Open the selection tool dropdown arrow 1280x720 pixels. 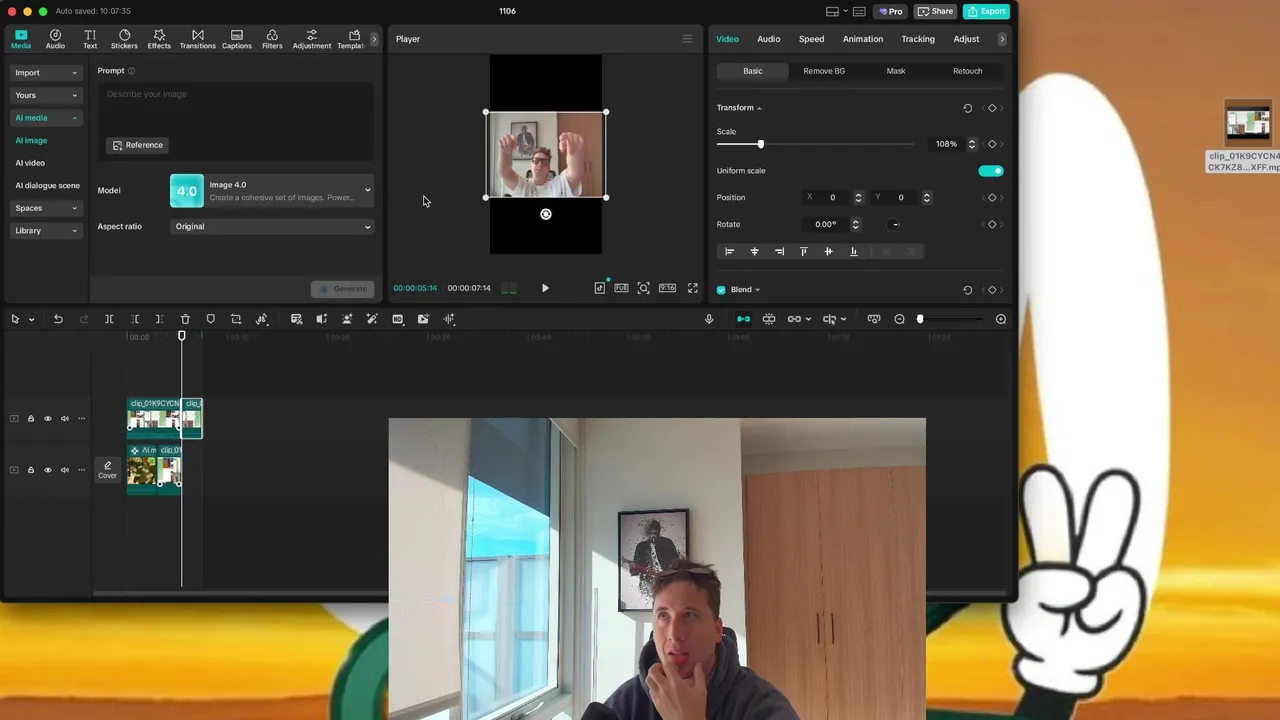pos(31,319)
